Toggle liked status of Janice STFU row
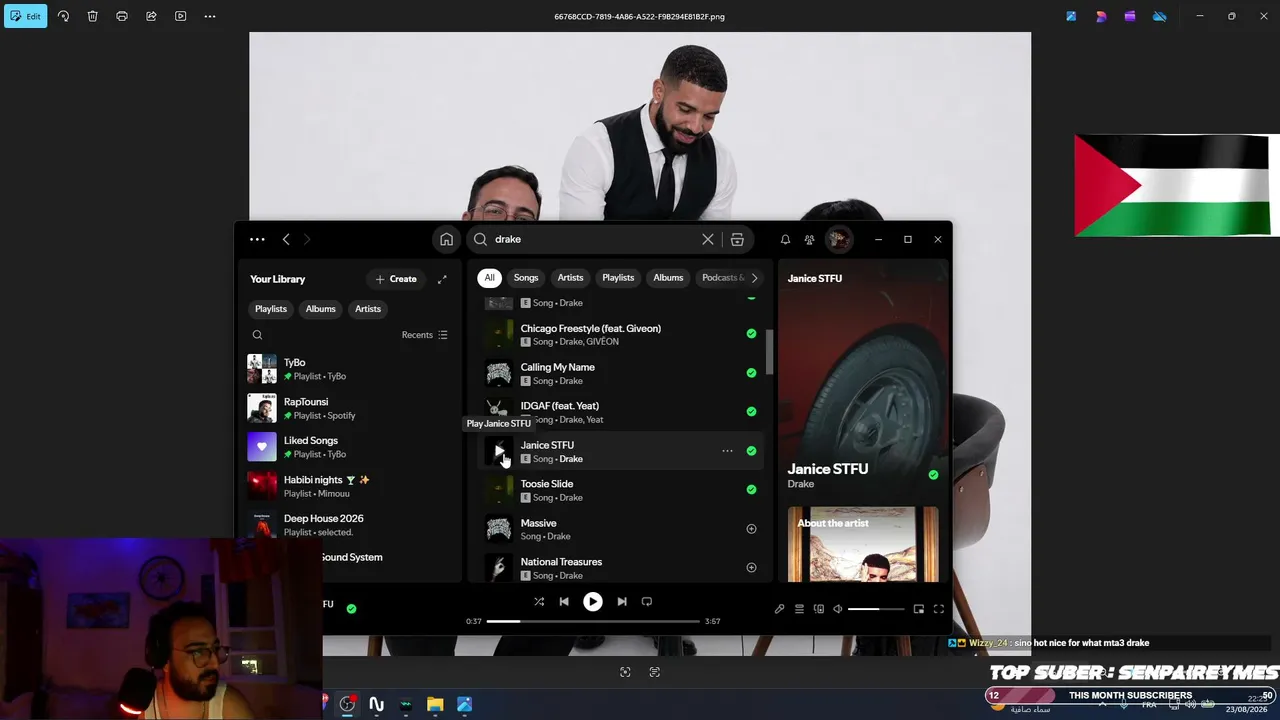 tap(751, 451)
